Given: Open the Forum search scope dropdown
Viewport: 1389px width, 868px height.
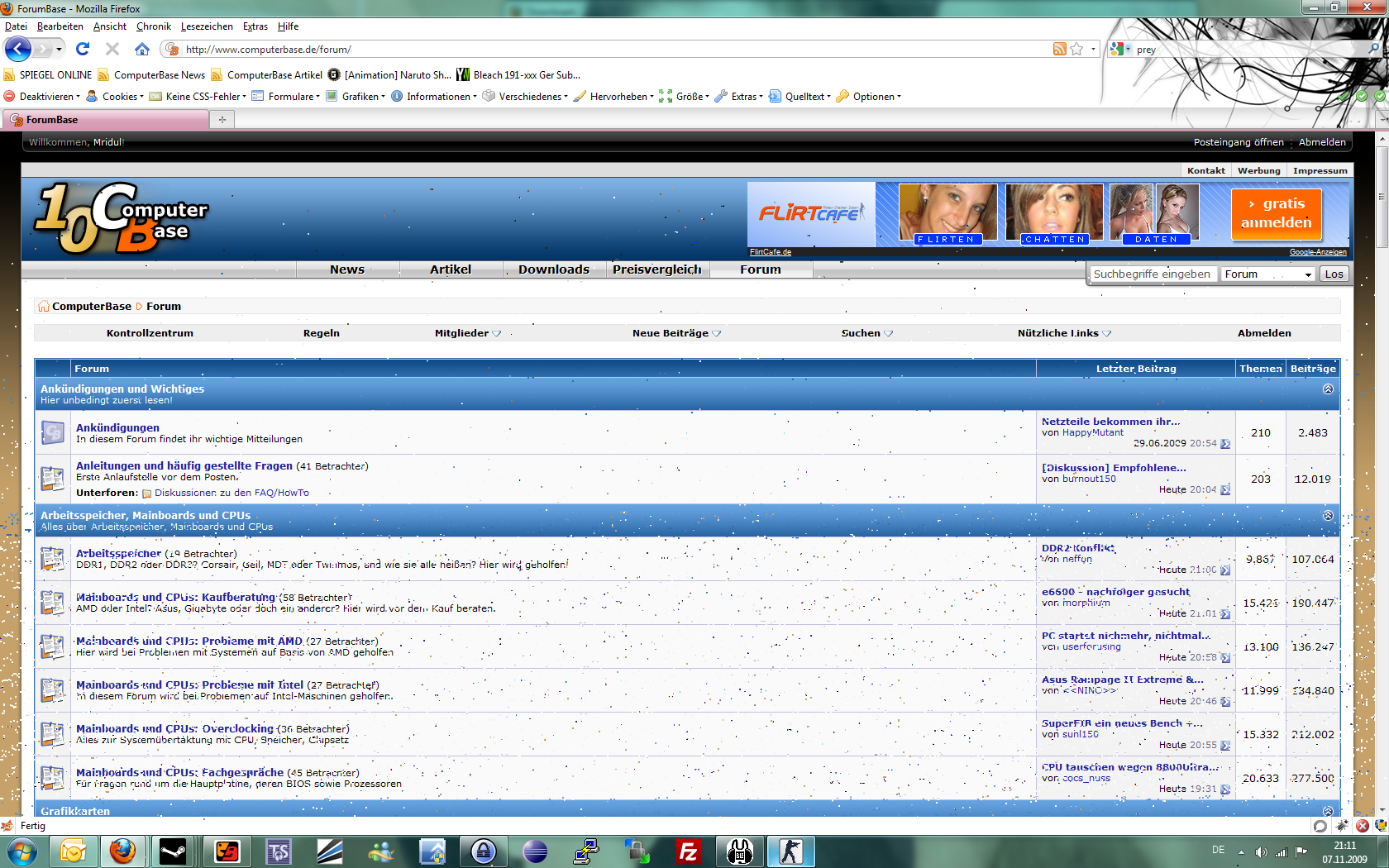Looking at the screenshot, I should (x=1267, y=274).
